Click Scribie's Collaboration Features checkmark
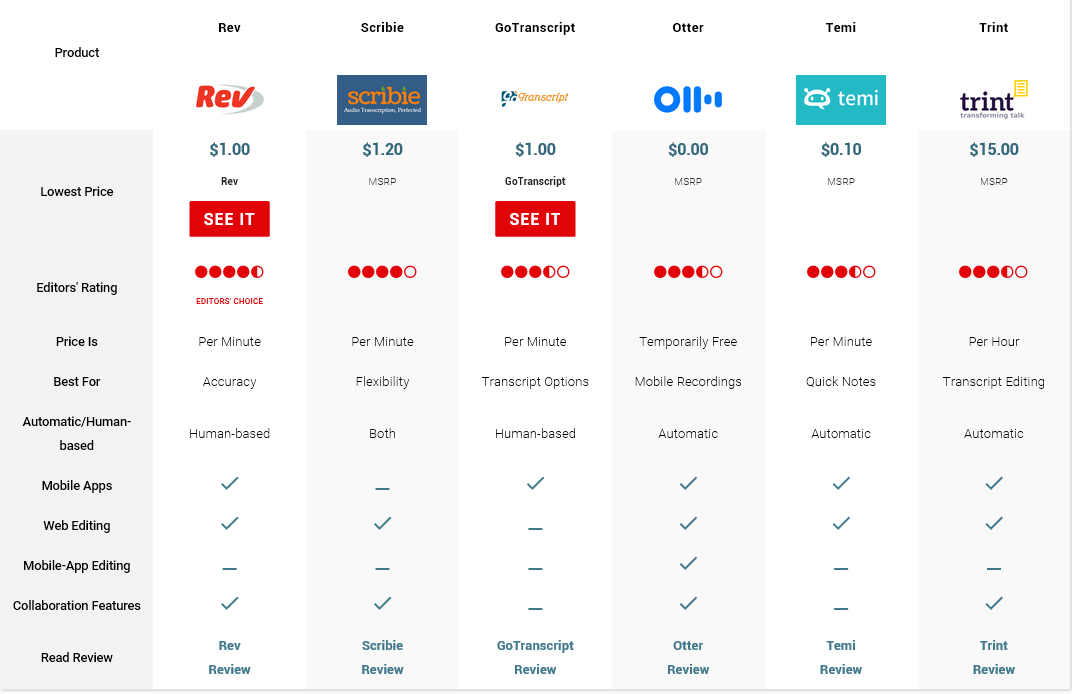This screenshot has width=1072, height=694. click(x=382, y=603)
